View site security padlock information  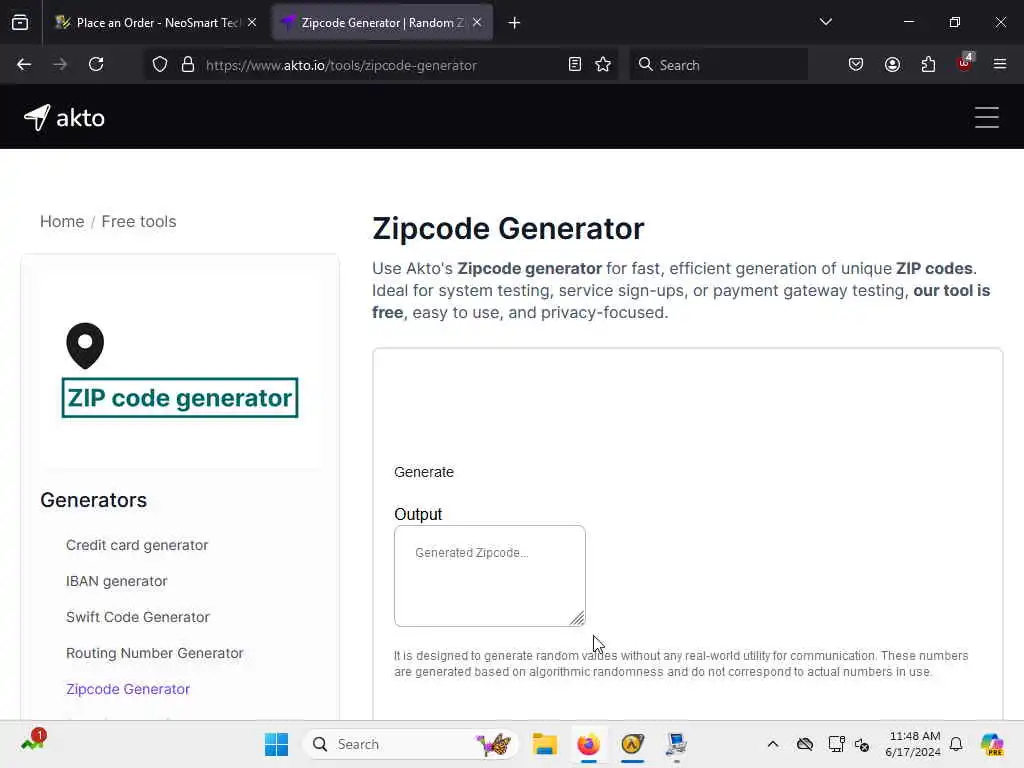188,65
